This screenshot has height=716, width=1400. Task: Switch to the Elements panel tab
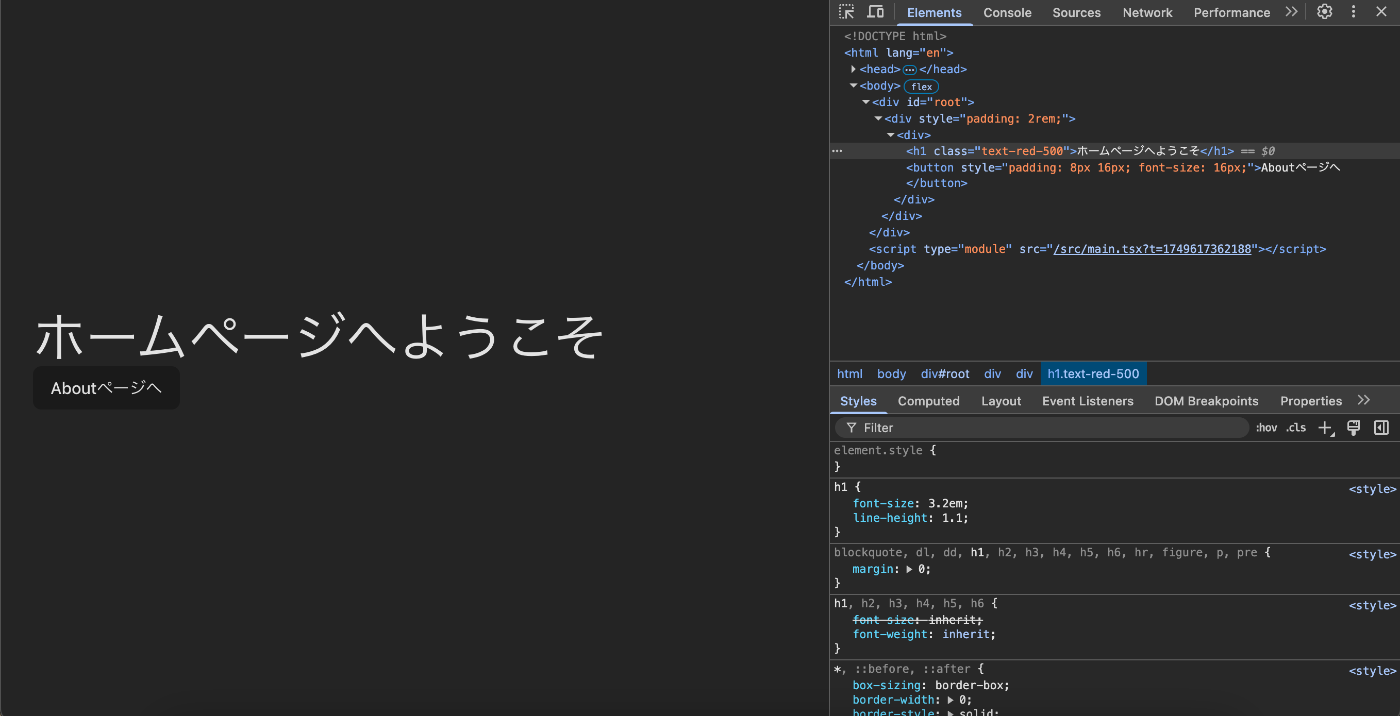(934, 13)
